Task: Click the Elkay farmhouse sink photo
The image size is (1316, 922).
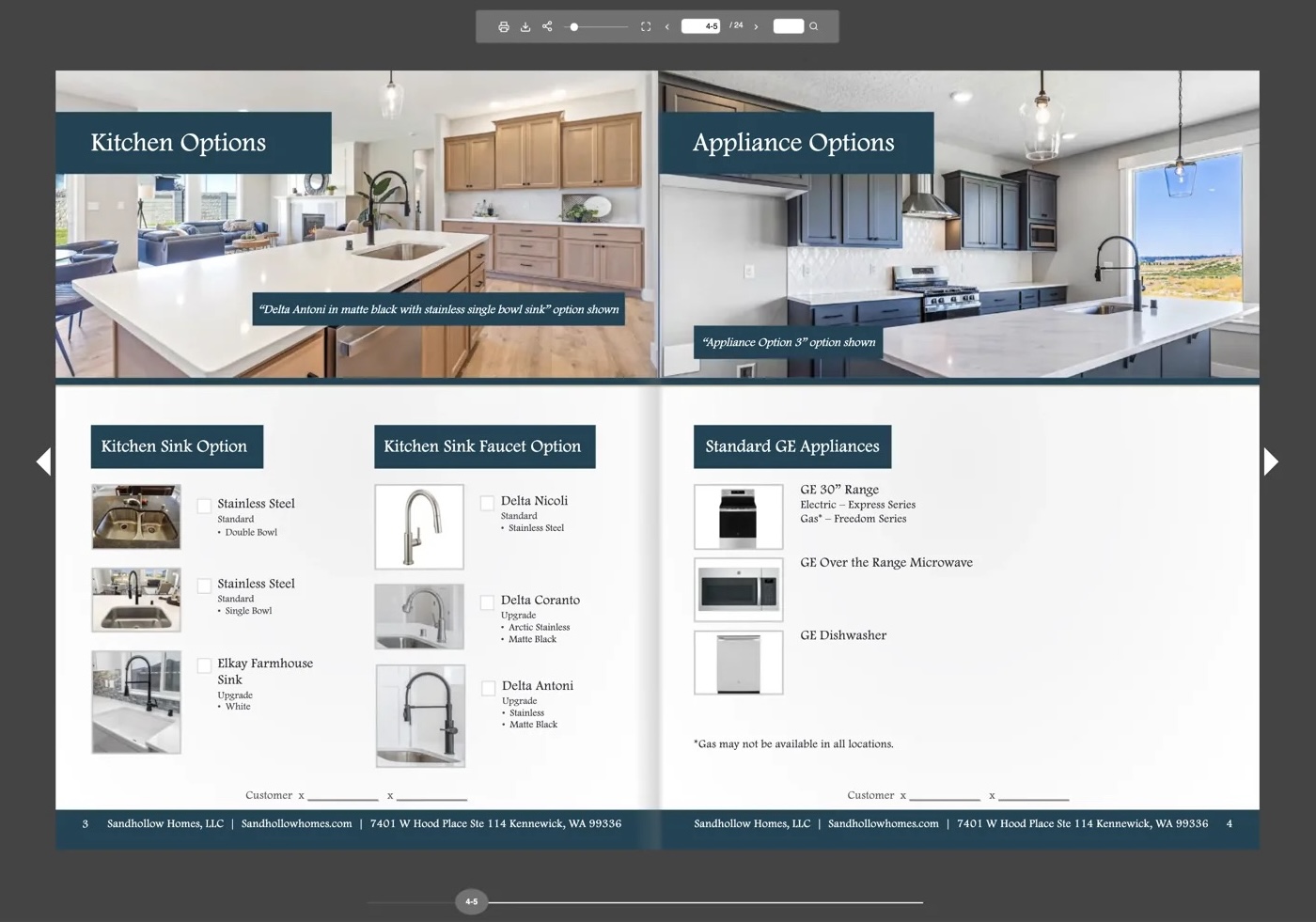Action: (x=136, y=702)
